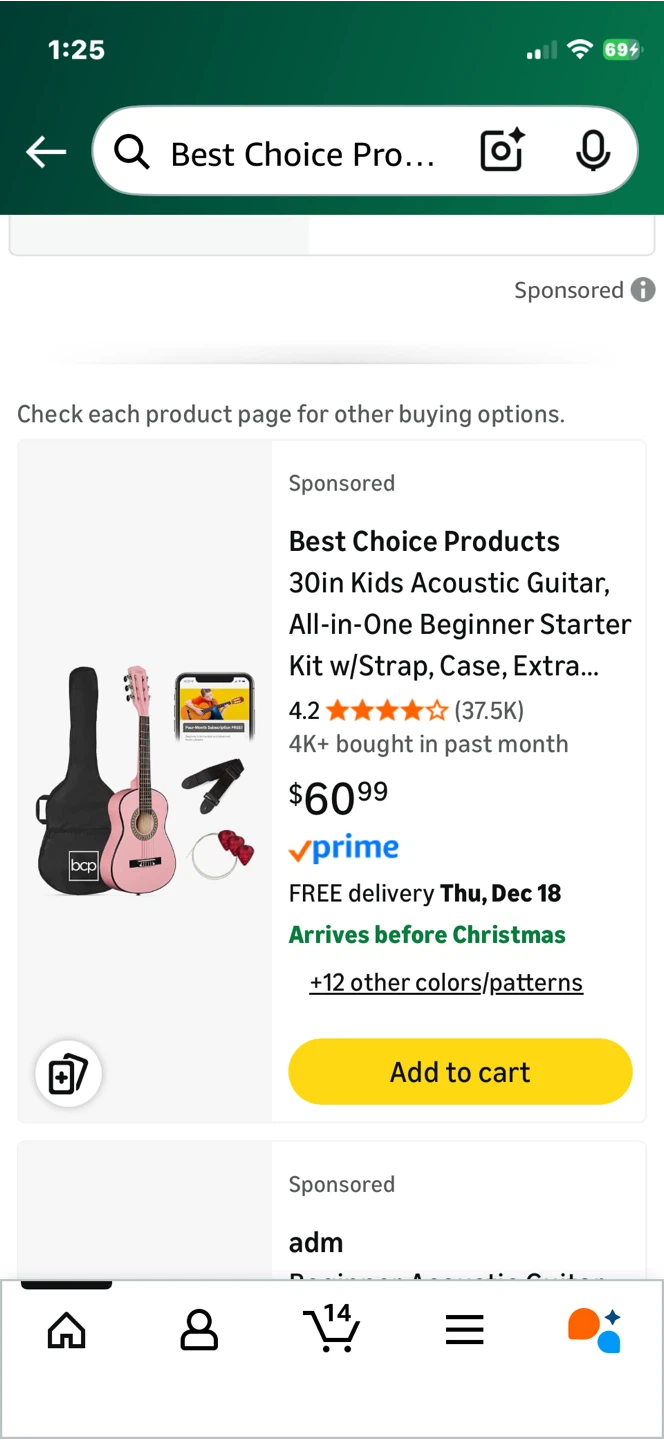The image size is (664, 1440).
Task: Open camera lens search
Action: click(x=502, y=151)
